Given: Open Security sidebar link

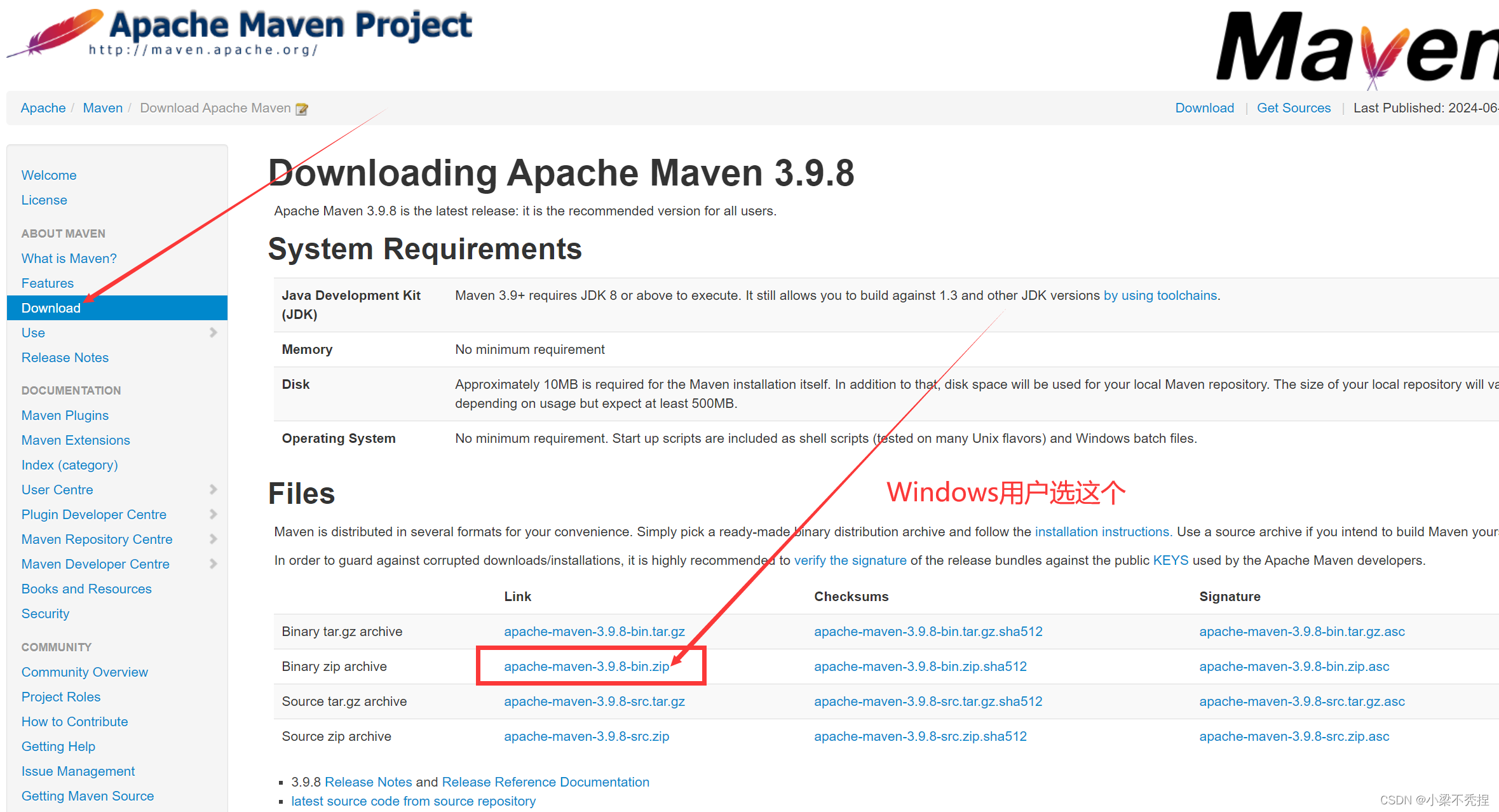Looking at the screenshot, I should pos(45,614).
